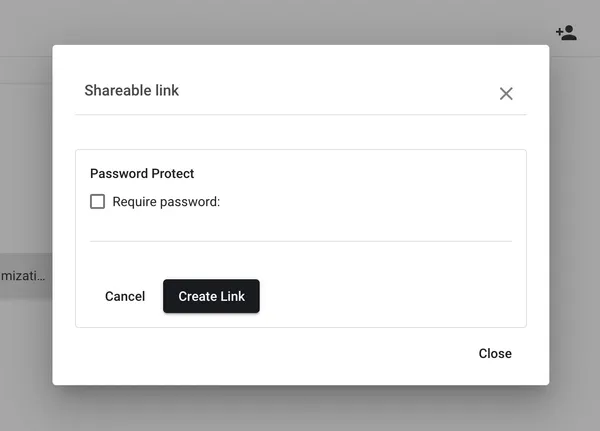Generate the shareable link

coord(211,296)
